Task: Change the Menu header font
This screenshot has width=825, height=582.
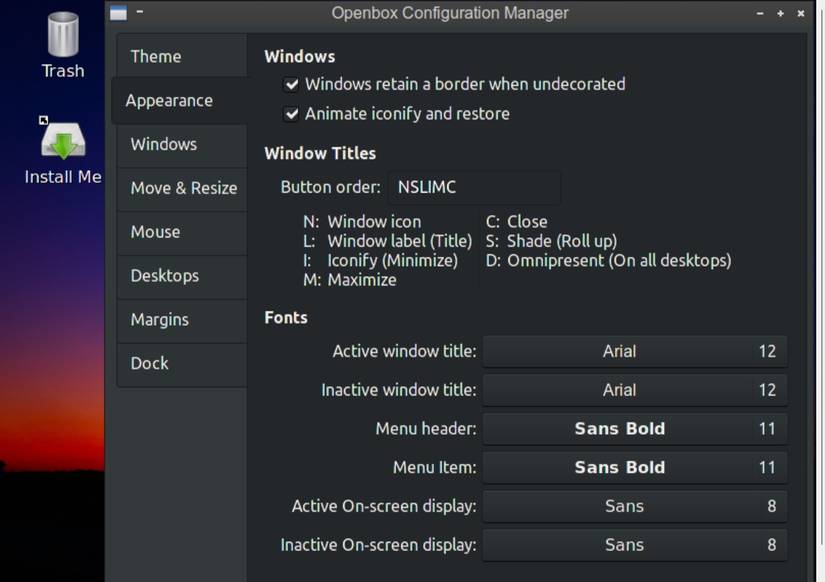Action: [634, 429]
